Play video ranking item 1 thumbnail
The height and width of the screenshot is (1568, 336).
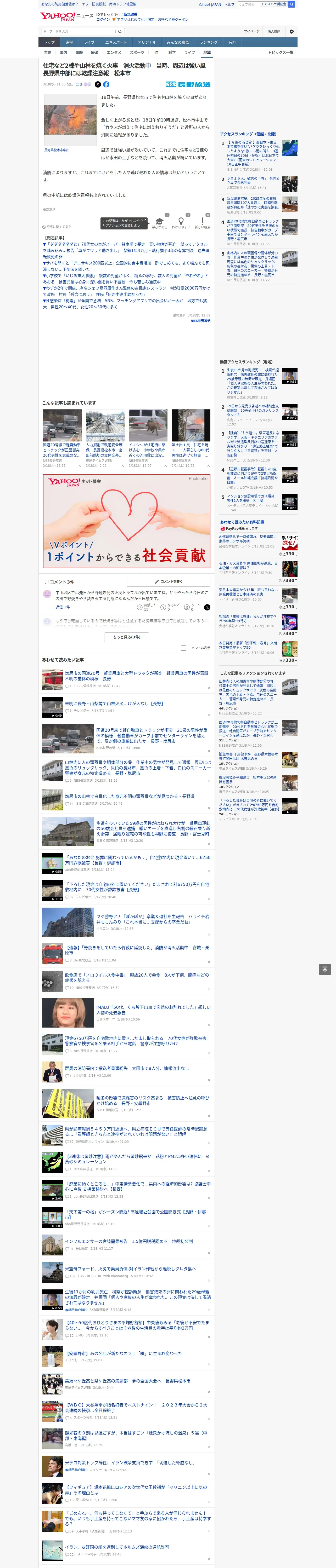(290, 376)
